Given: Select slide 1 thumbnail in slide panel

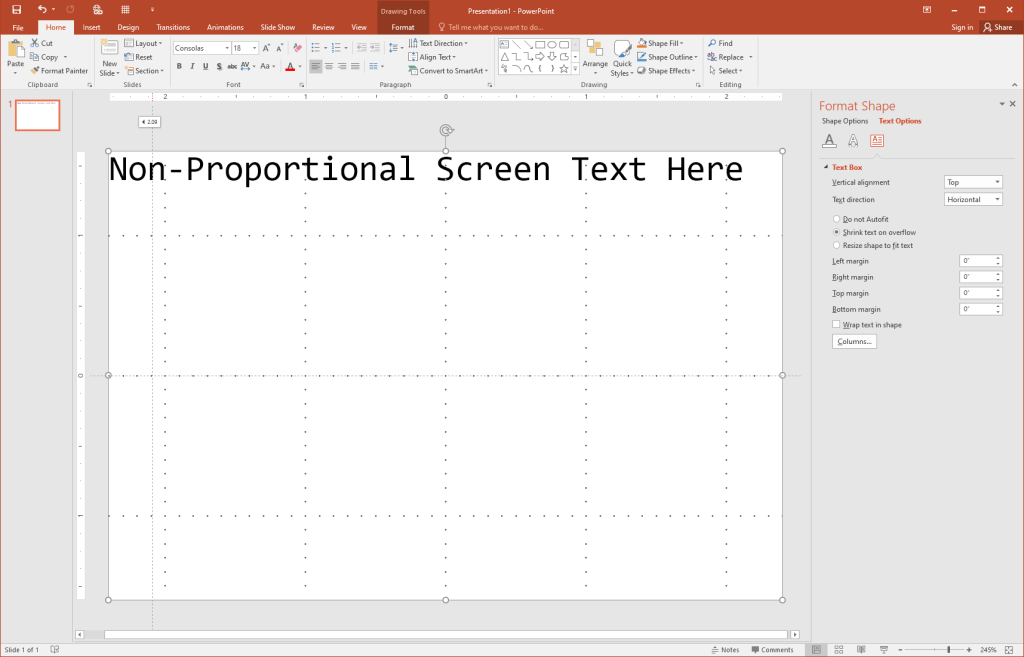Looking at the screenshot, I should [37, 115].
